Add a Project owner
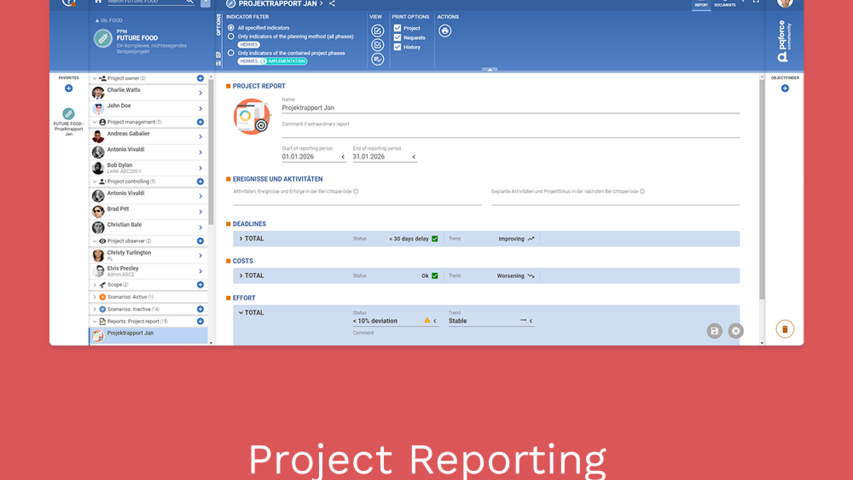Image resolution: width=853 pixels, height=480 pixels. click(x=200, y=78)
